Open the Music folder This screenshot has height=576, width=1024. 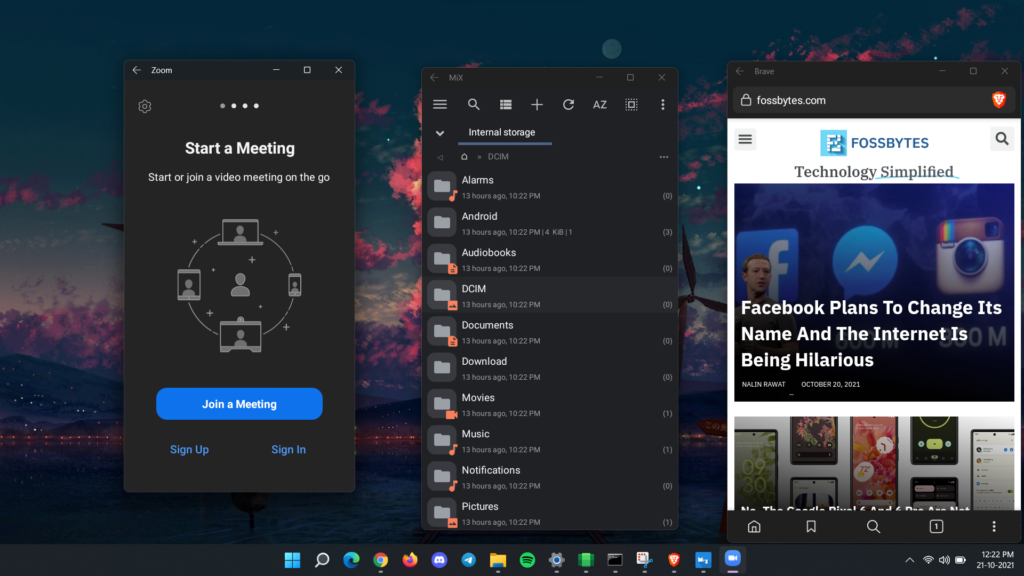pos(551,440)
